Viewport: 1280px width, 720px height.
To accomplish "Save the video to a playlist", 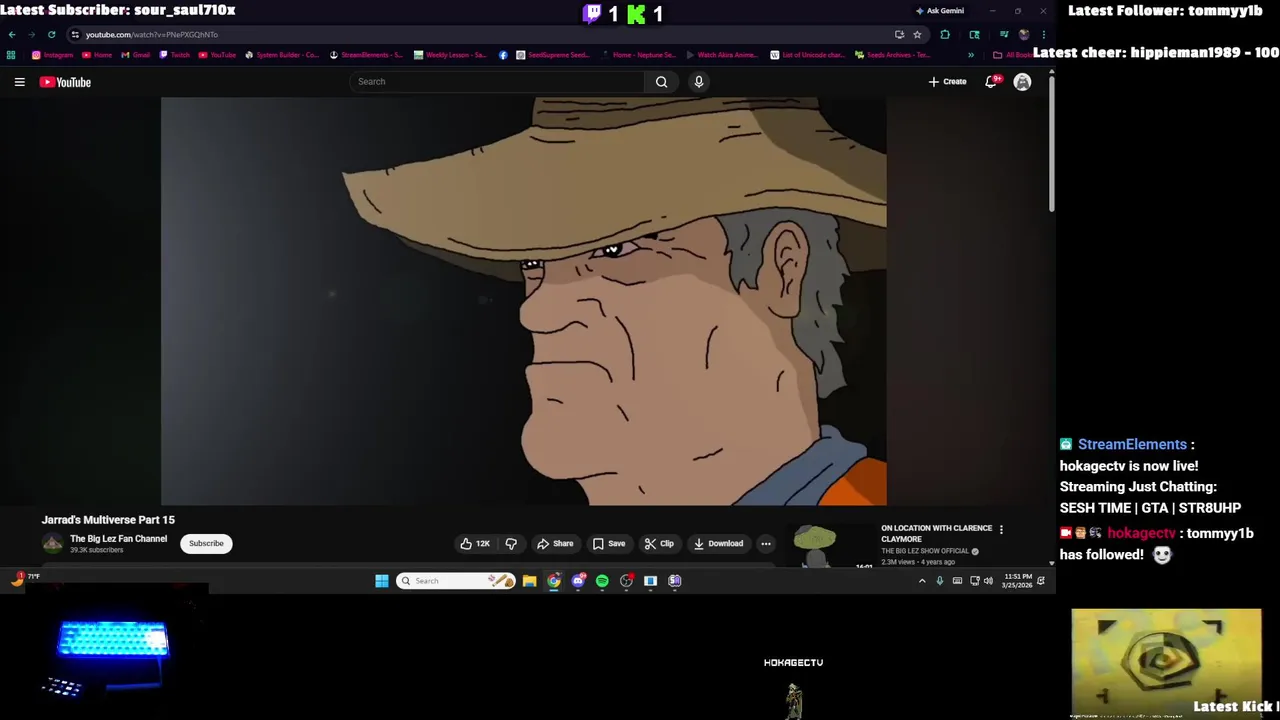I will coord(609,544).
